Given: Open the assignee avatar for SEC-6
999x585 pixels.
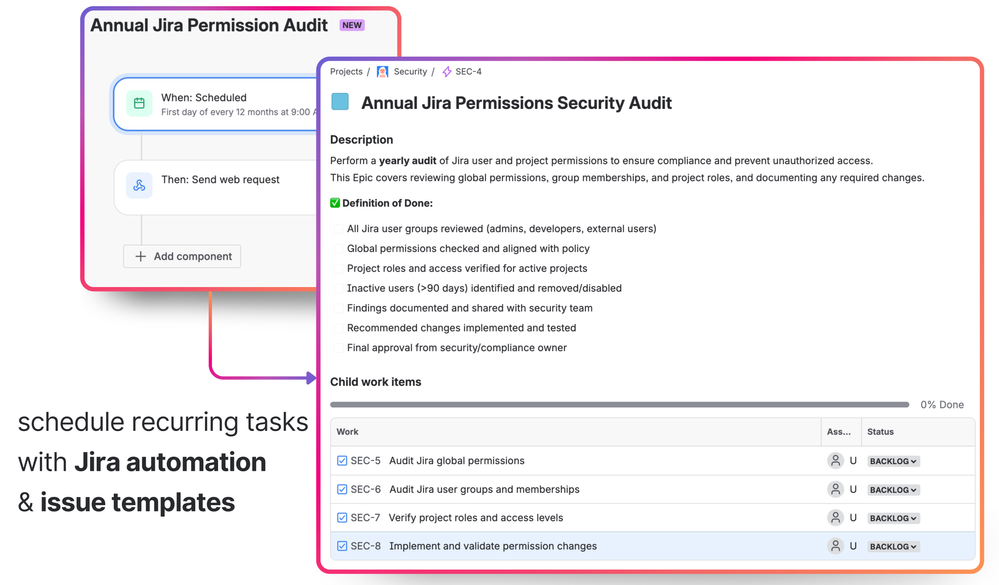Looking at the screenshot, I should pyautogui.click(x=836, y=489).
